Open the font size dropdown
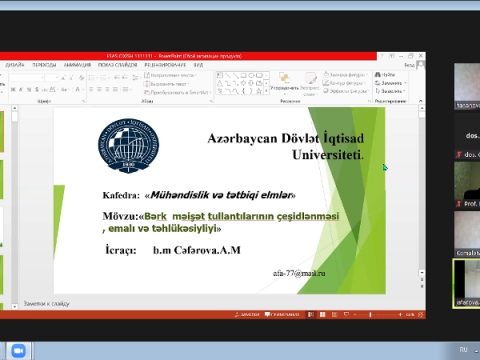480x360 pixels. (57, 78)
